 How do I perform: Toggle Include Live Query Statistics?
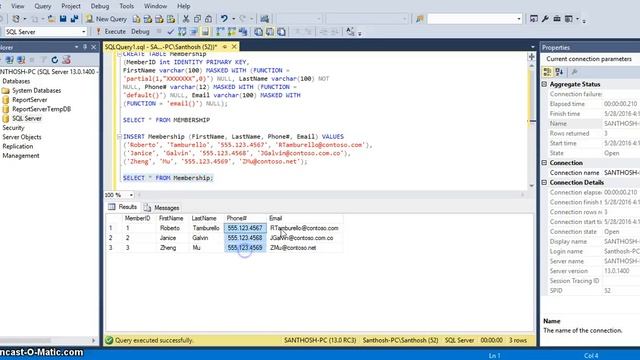232,31
